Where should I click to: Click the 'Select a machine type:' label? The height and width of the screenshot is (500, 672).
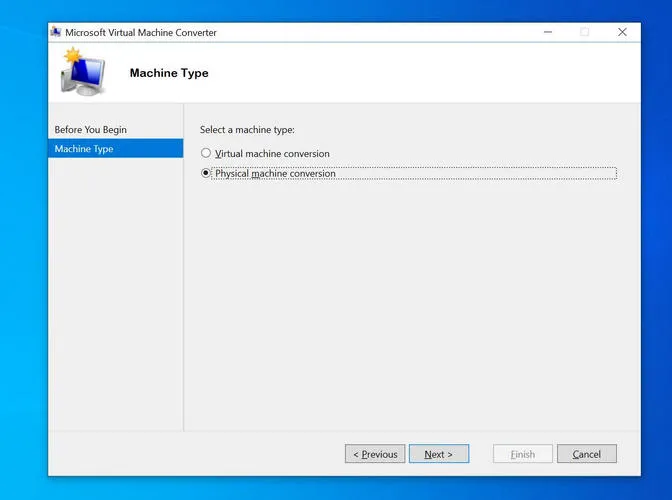[x=247, y=130]
